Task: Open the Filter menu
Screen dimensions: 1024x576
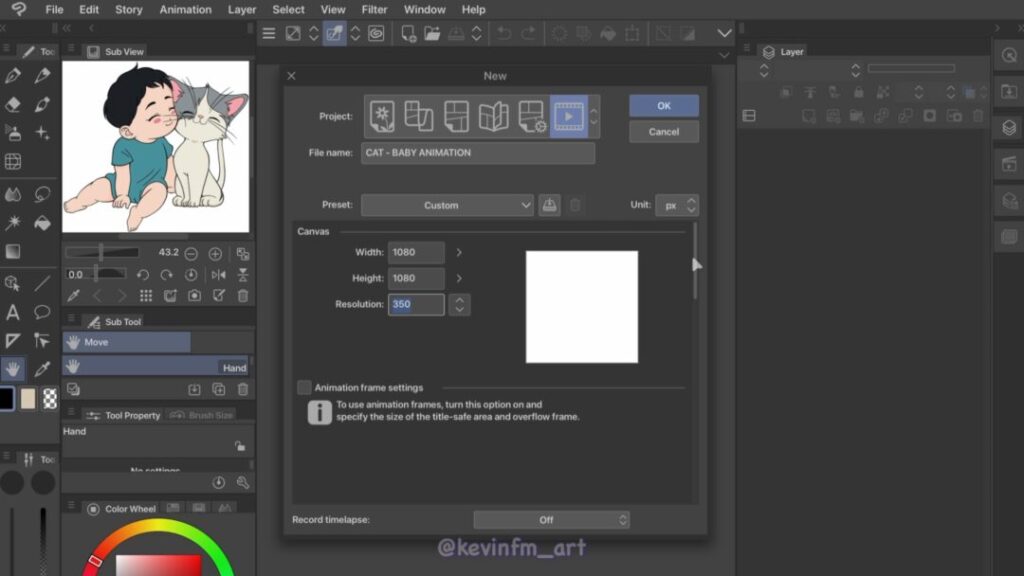Action: 374,10
